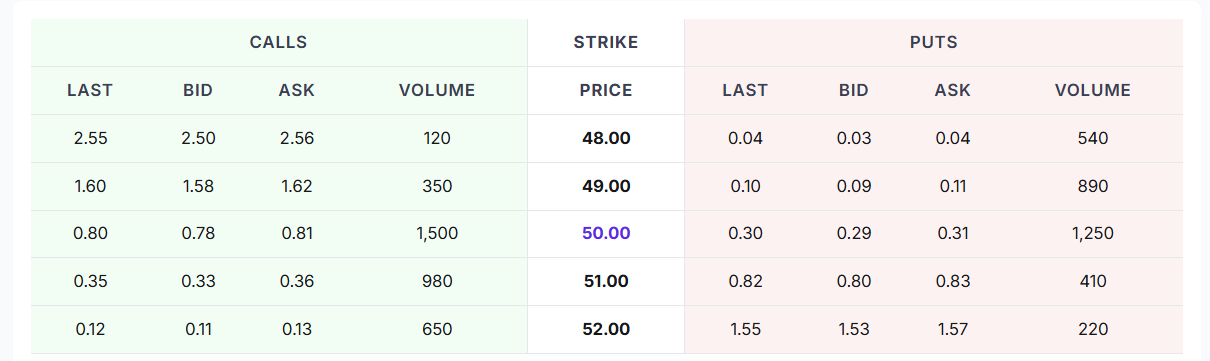Select the 49.00 strike row
Screen dimensions: 1210x361
pos(606,186)
